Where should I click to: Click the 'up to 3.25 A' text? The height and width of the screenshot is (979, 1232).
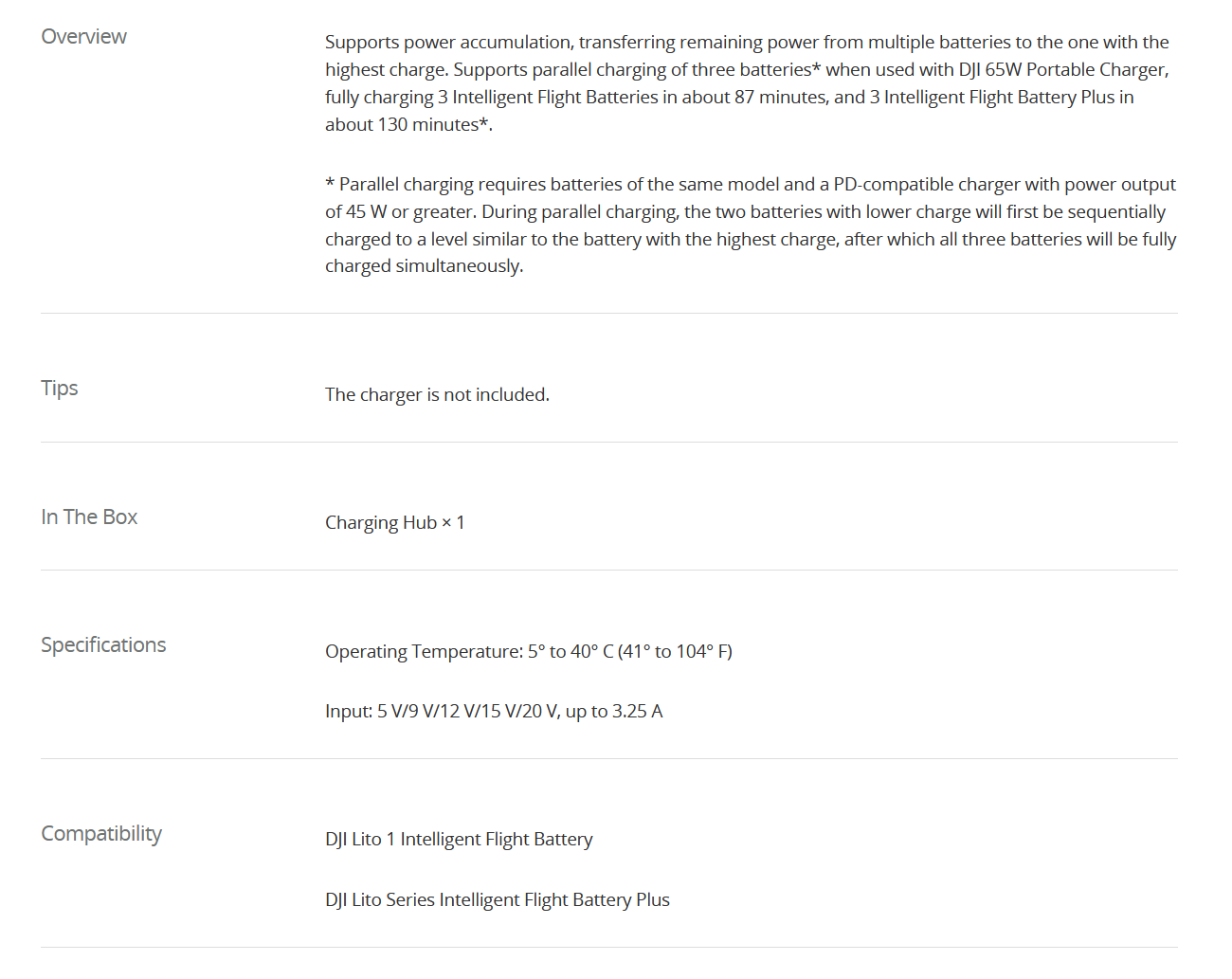[x=614, y=711]
